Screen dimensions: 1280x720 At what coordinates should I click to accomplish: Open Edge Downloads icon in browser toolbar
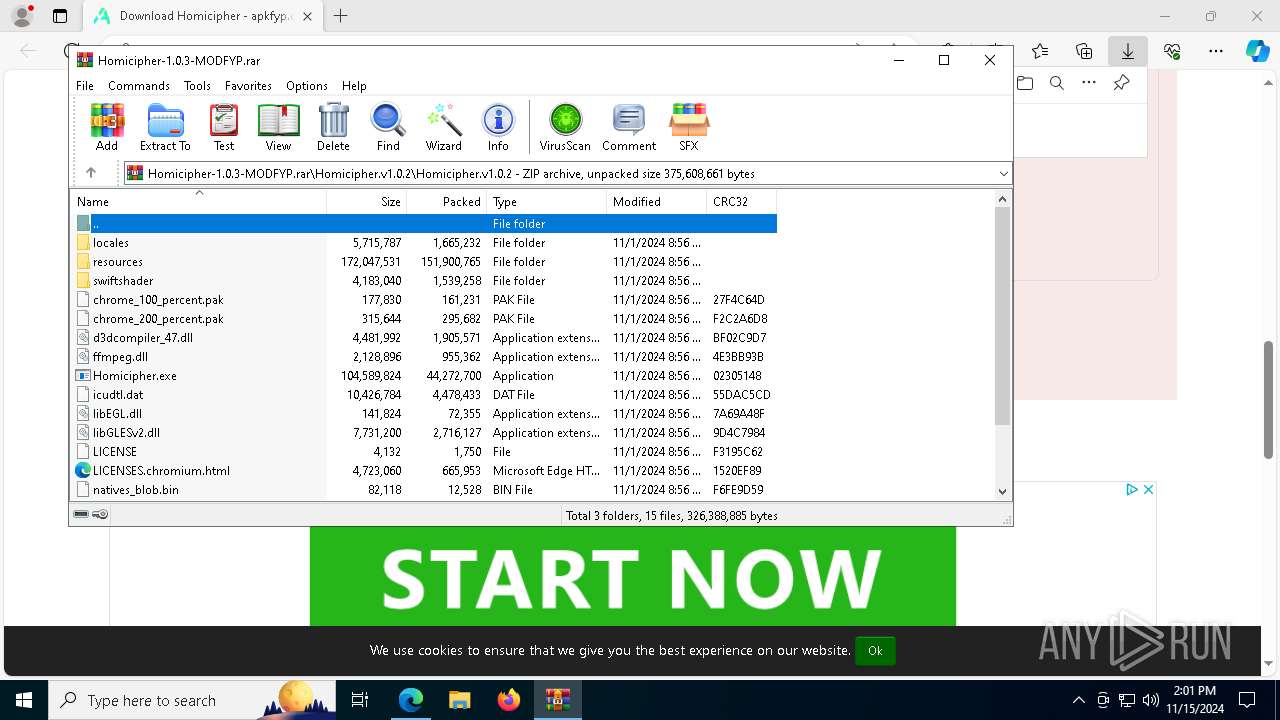pyautogui.click(x=1127, y=51)
